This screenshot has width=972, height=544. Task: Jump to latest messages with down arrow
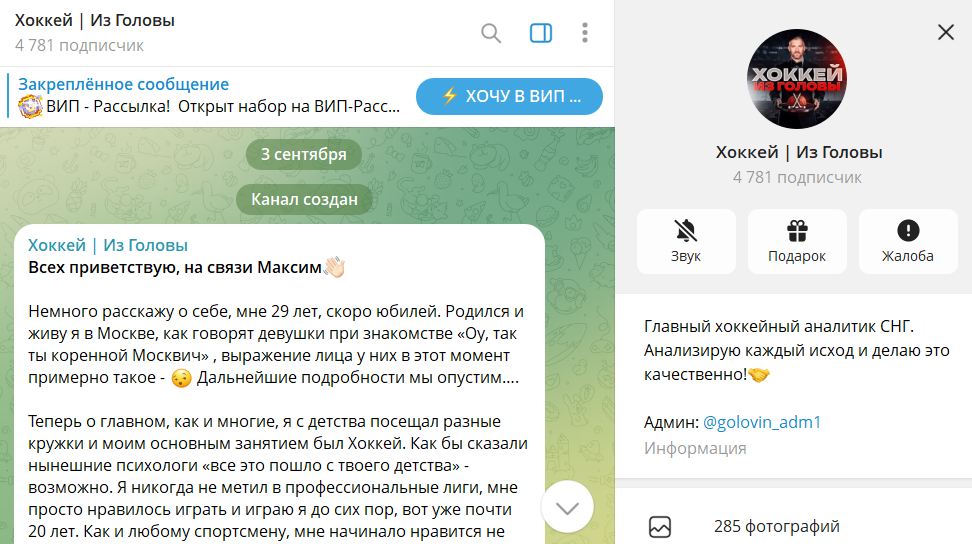tap(567, 508)
